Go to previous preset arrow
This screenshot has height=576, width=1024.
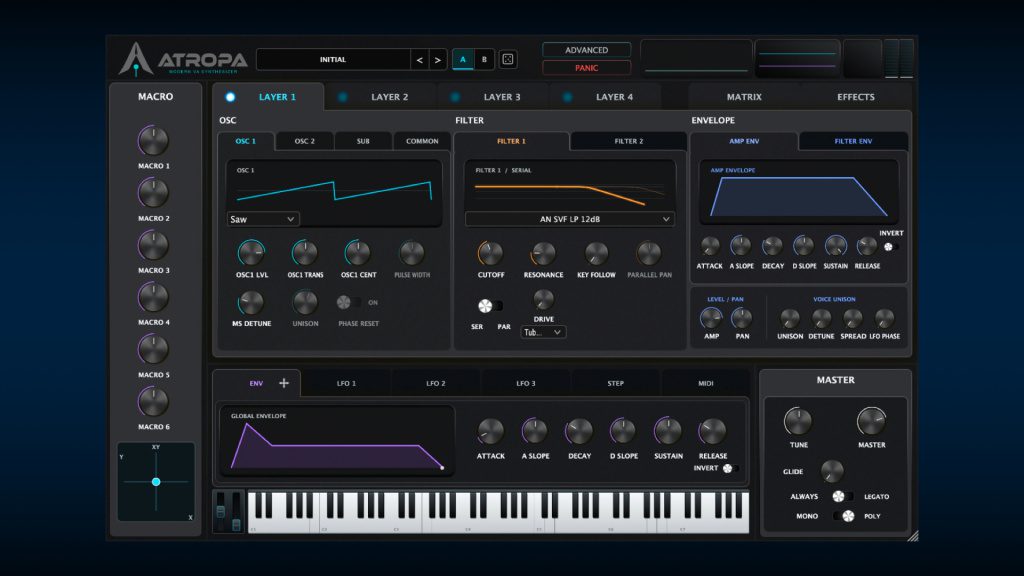[419, 60]
